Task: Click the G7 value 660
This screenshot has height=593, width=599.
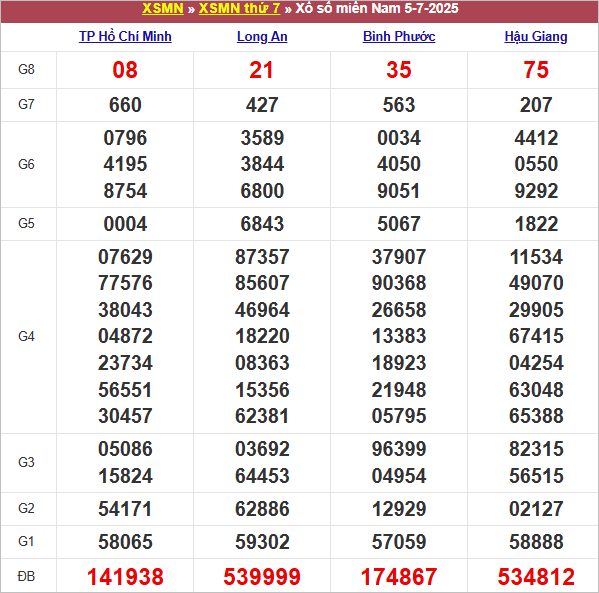Action: [x=125, y=105]
